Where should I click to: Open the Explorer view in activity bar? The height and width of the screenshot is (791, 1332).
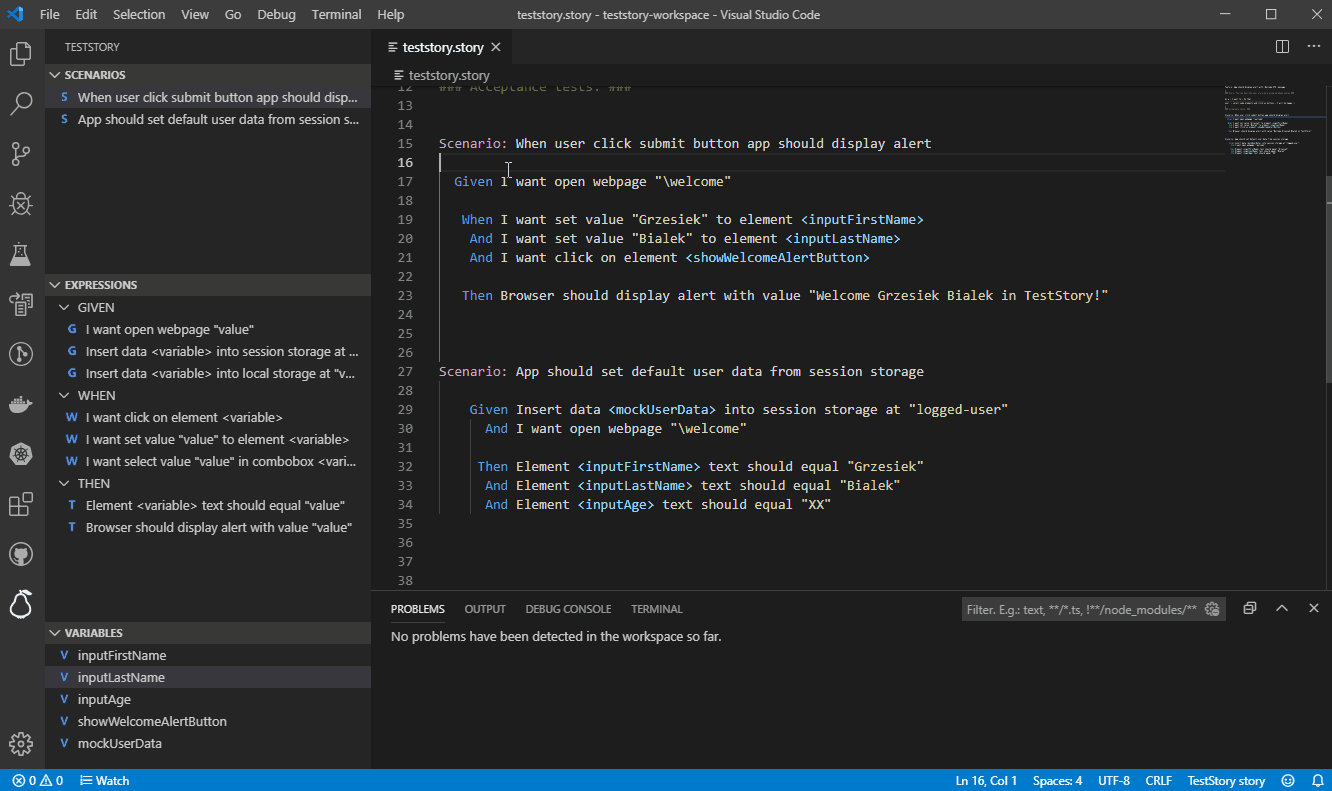click(20, 54)
